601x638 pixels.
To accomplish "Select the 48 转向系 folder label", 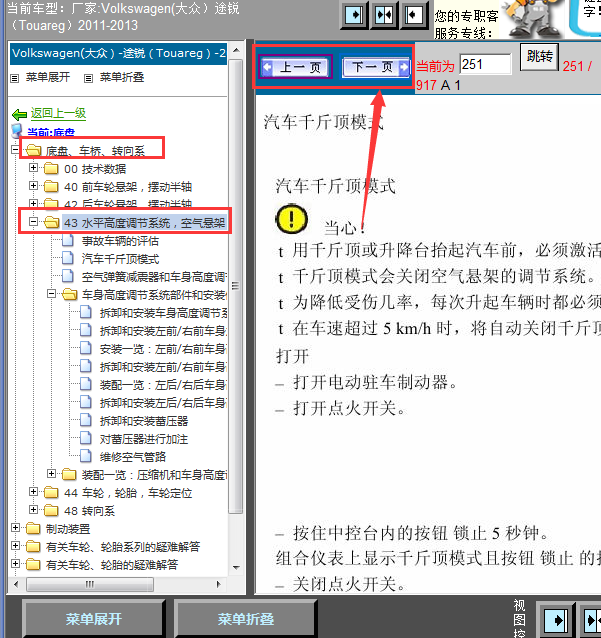I will tap(90, 511).
